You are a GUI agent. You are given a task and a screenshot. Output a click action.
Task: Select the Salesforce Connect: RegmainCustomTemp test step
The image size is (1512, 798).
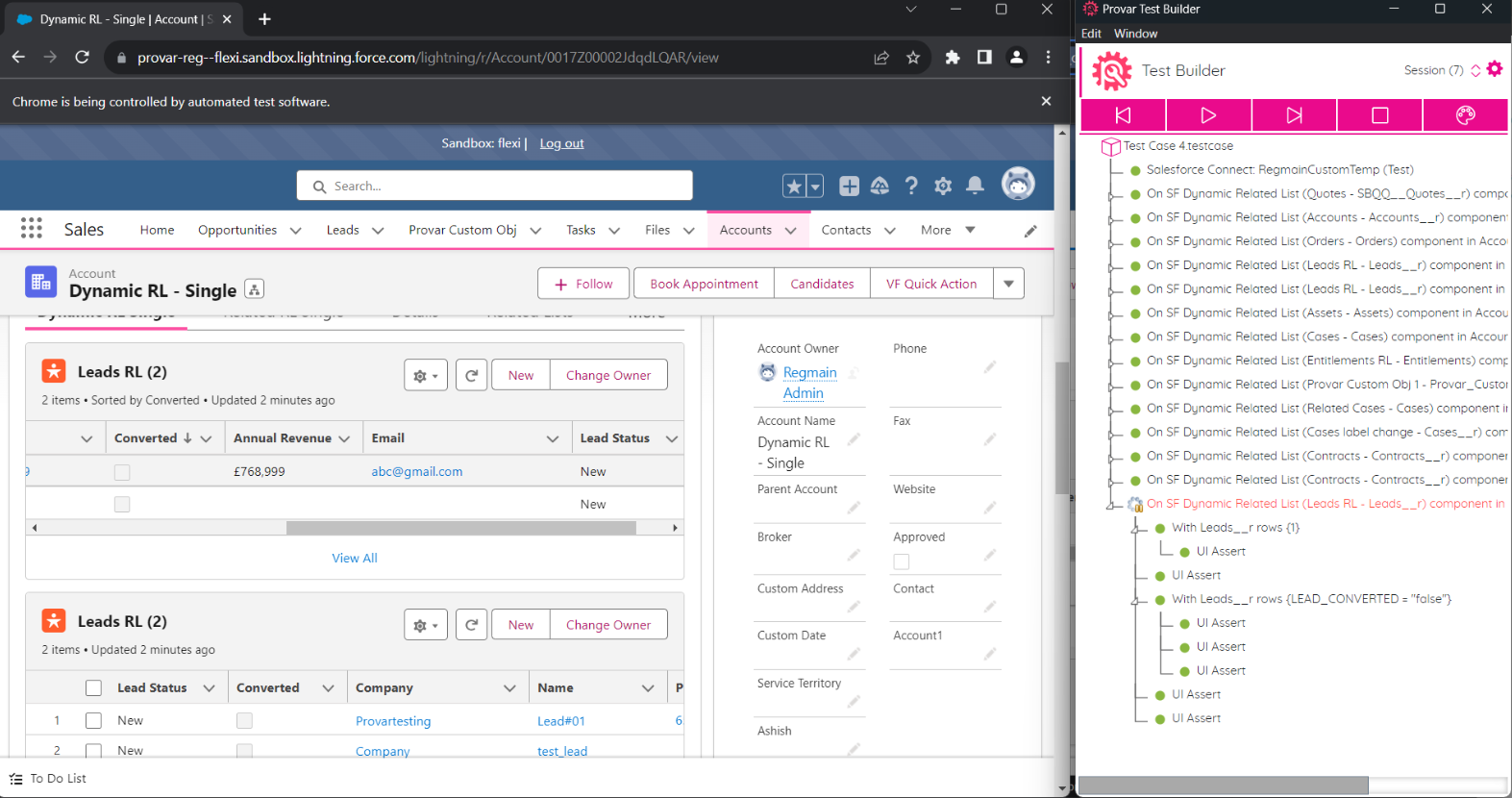click(x=1279, y=170)
